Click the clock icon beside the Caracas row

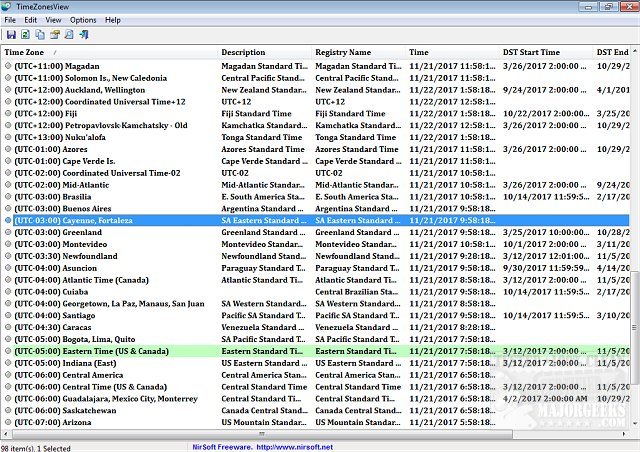click(8, 327)
